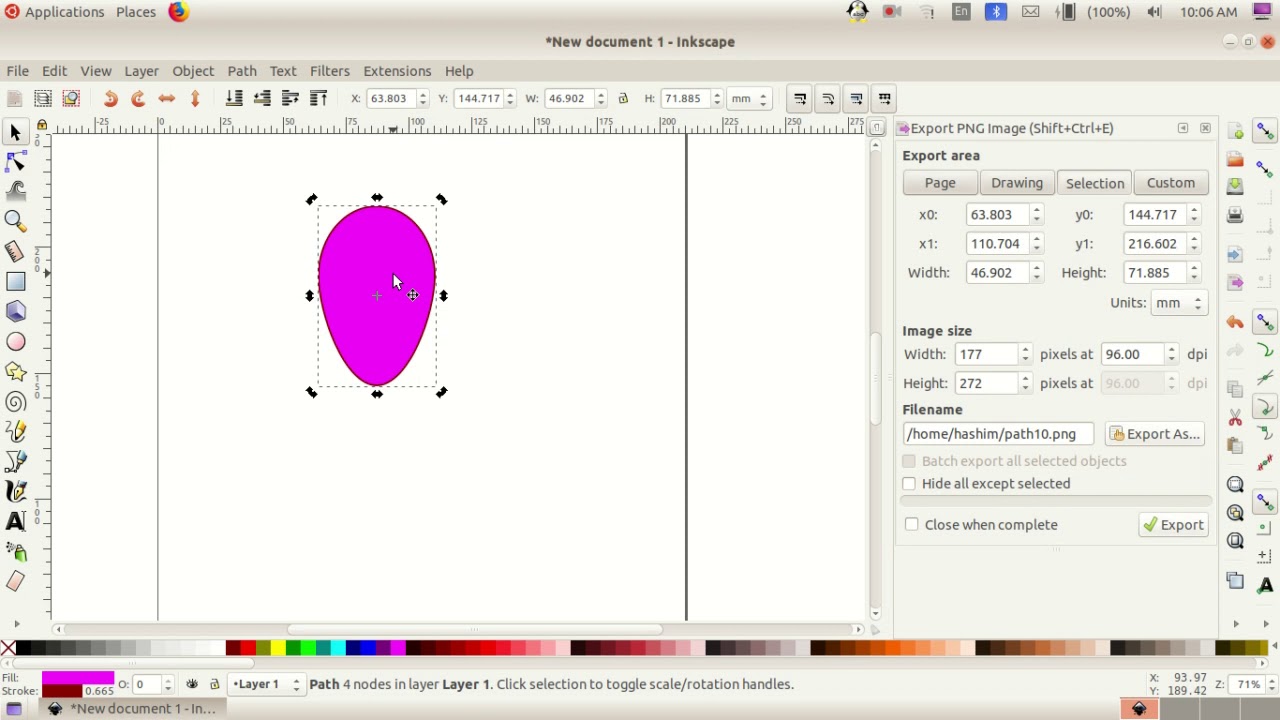Select the Pencil freehand tool
This screenshot has height=720, width=1280.
click(x=15, y=432)
